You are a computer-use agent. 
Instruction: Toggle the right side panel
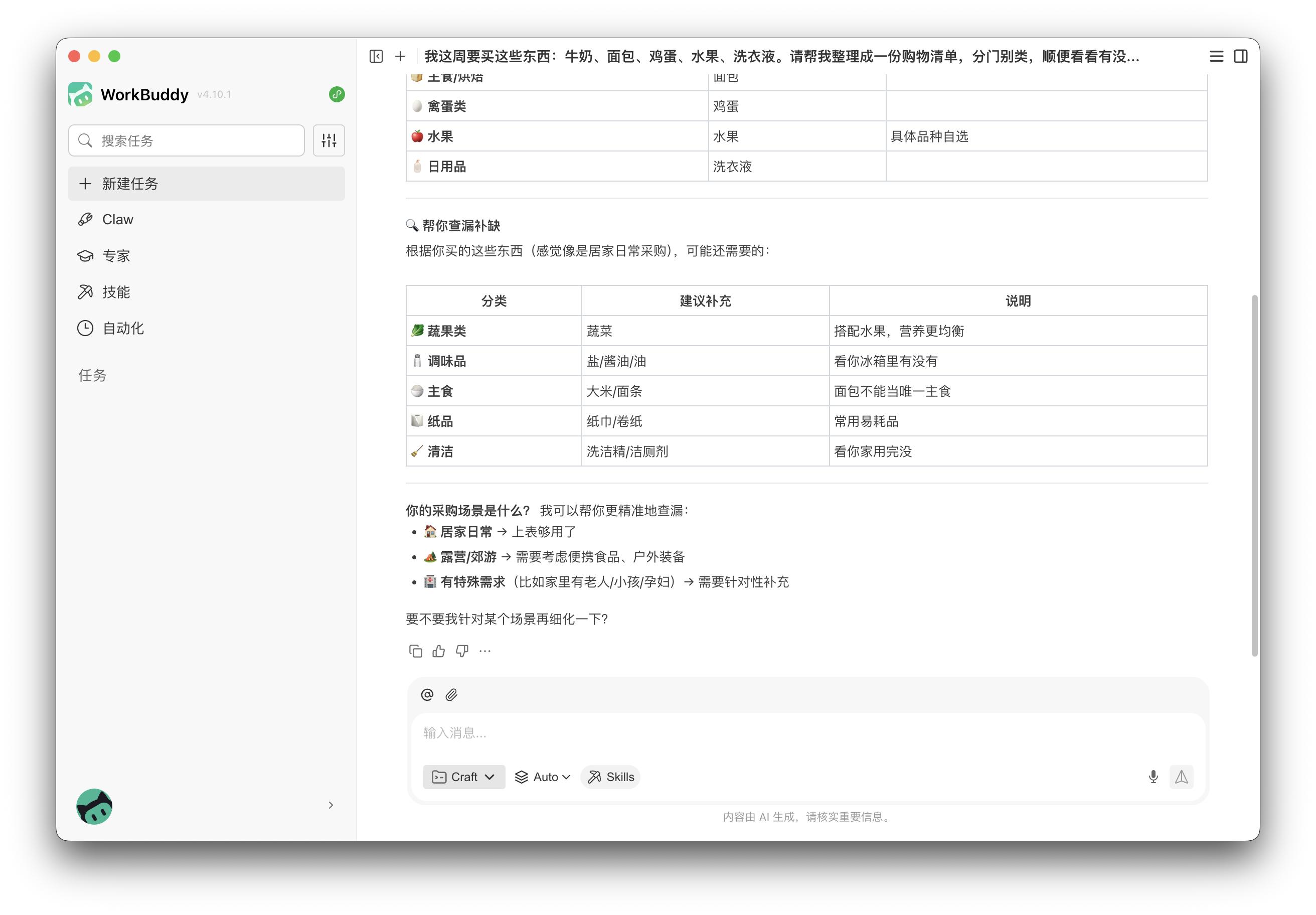click(x=1240, y=56)
